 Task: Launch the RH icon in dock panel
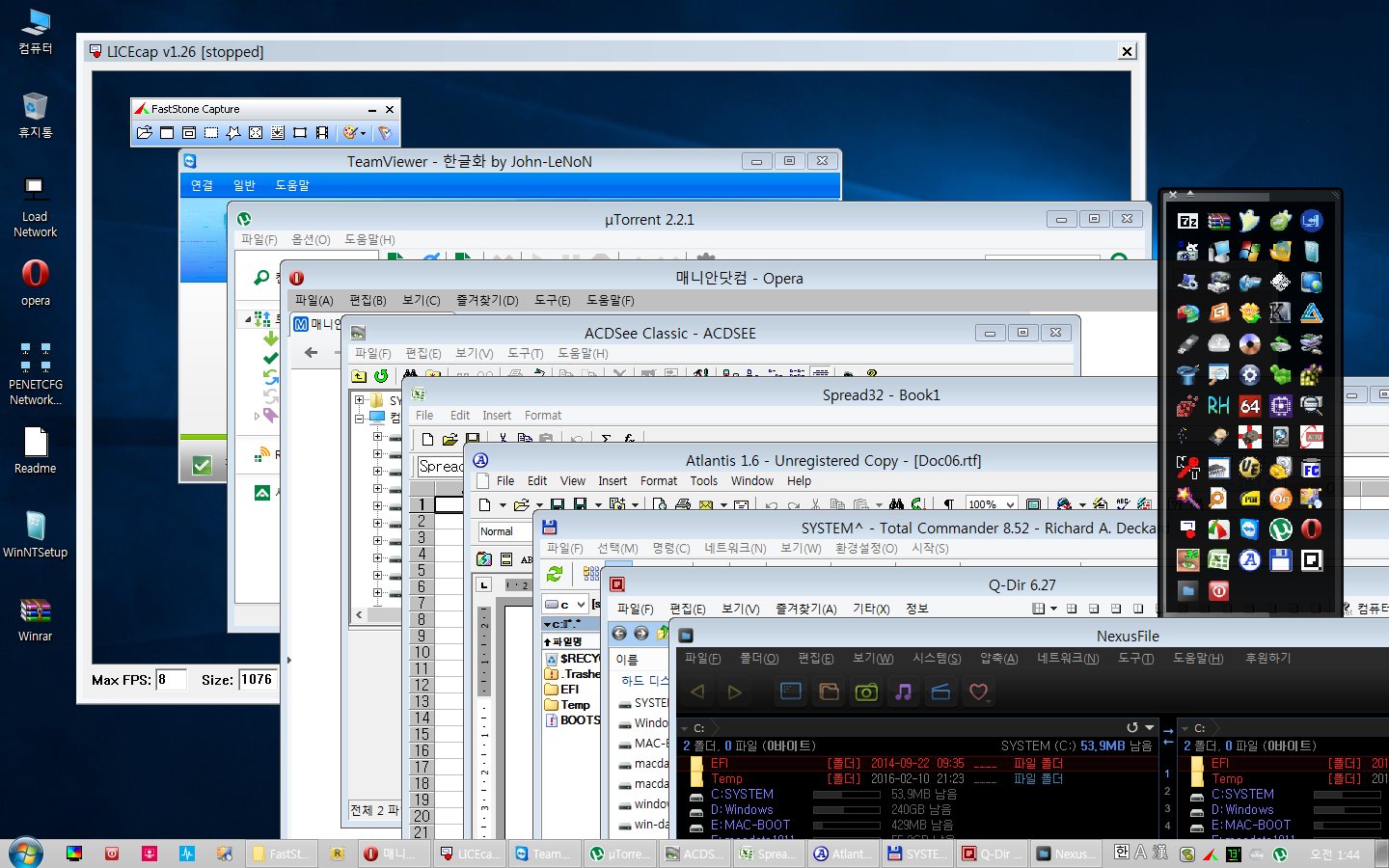[1218, 406]
